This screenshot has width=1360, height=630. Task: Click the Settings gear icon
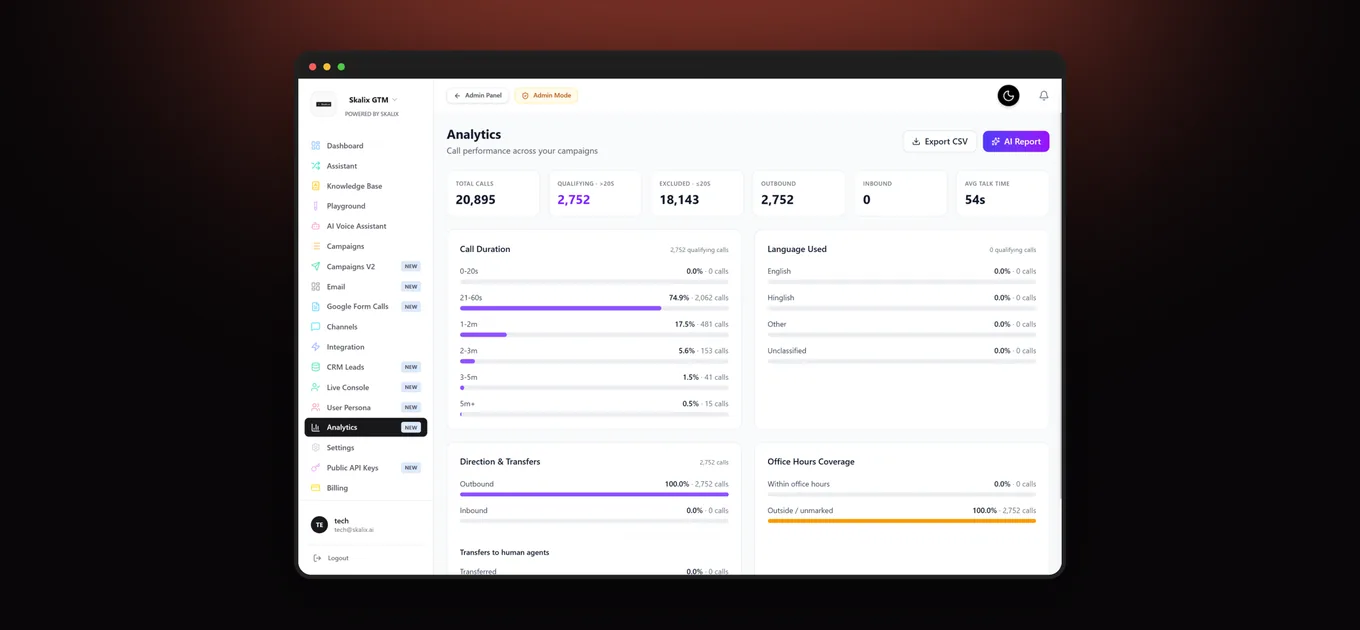pyautogui.click(x=316, y=448)
